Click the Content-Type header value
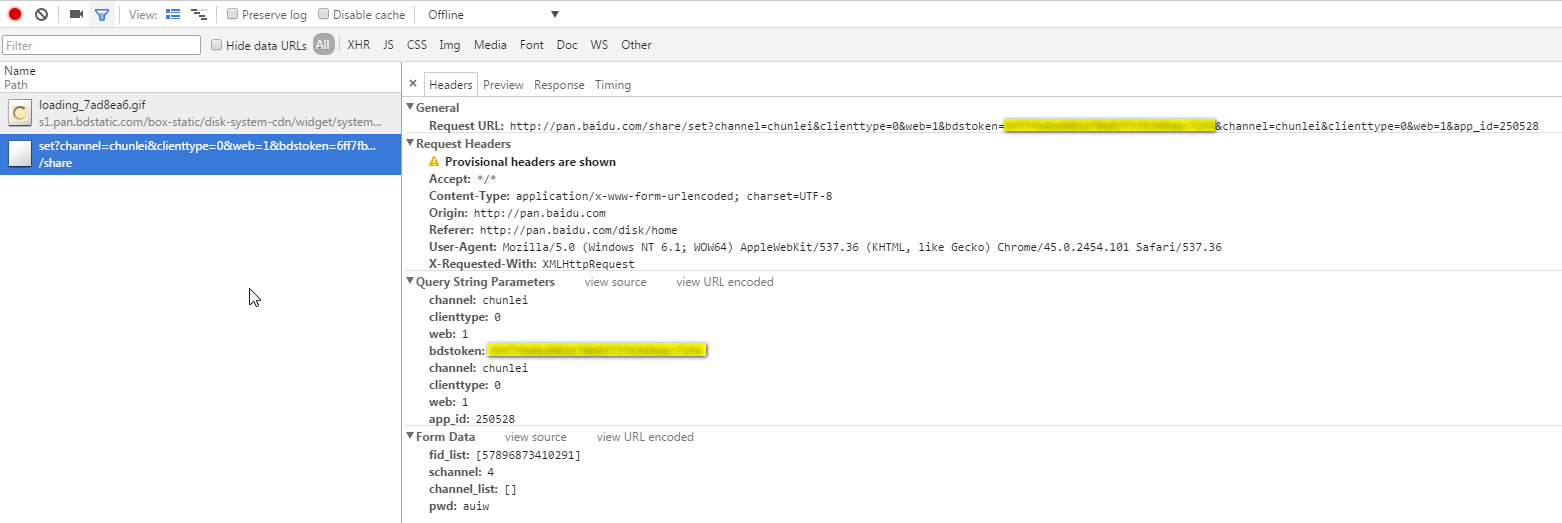Viewport: 1562px width, 523px height. pos(674,196)
